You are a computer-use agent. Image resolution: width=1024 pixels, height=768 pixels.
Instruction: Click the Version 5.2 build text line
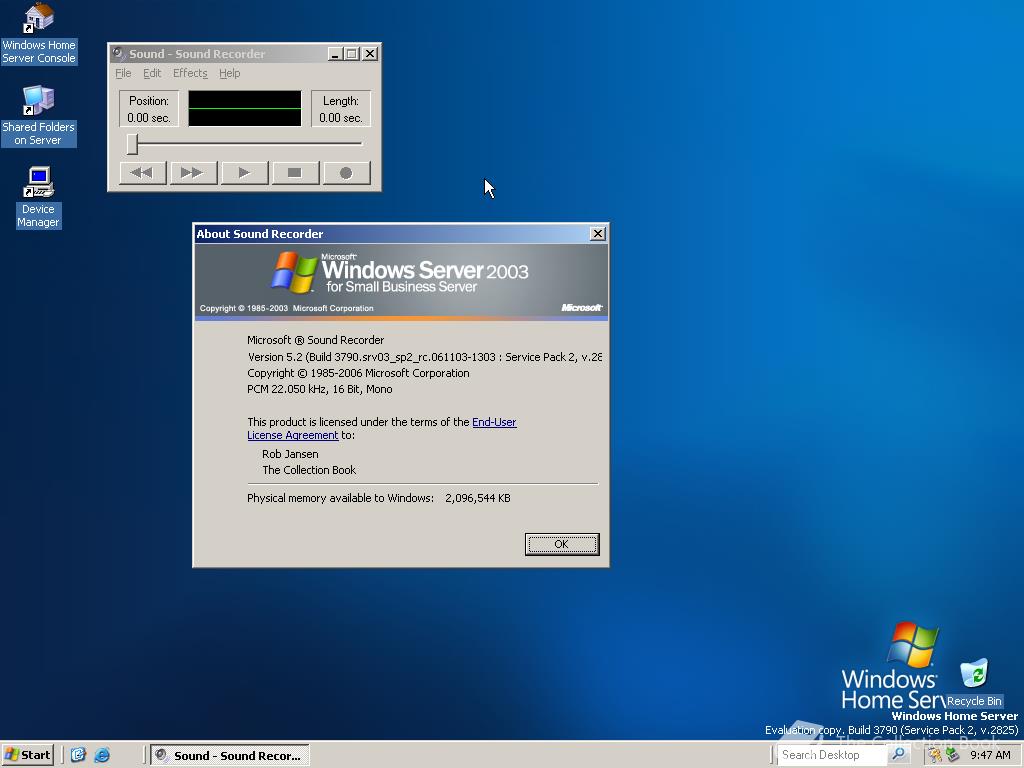click(424, 357)
